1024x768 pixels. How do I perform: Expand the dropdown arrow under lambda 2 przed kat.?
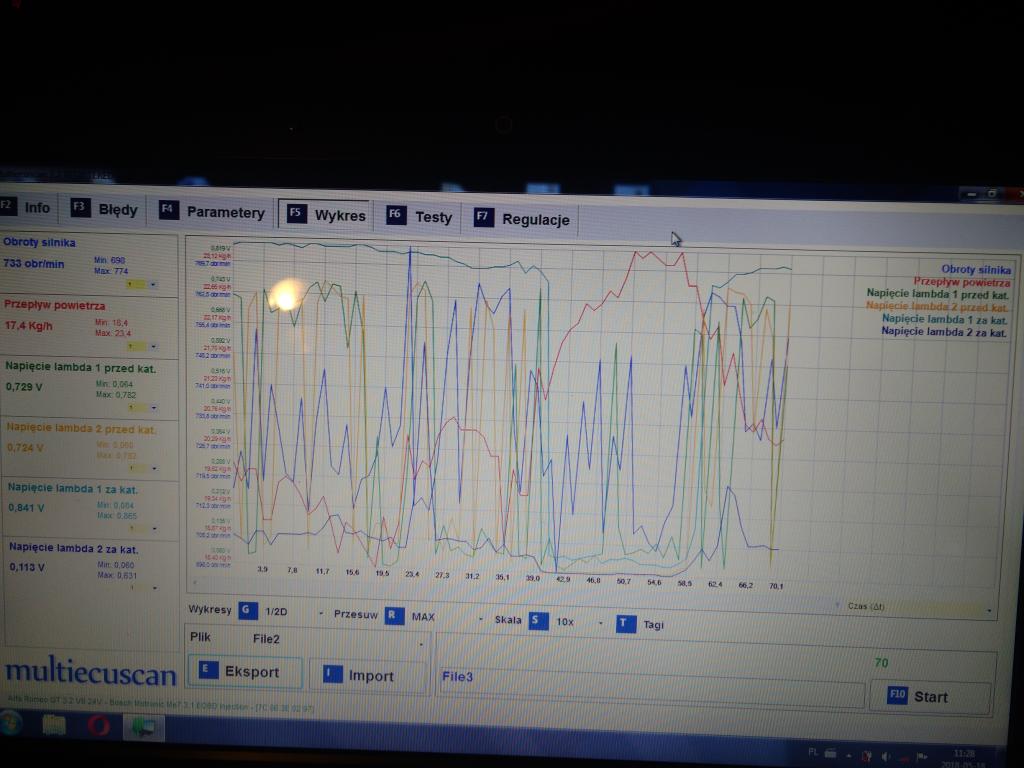click(155, 468)
